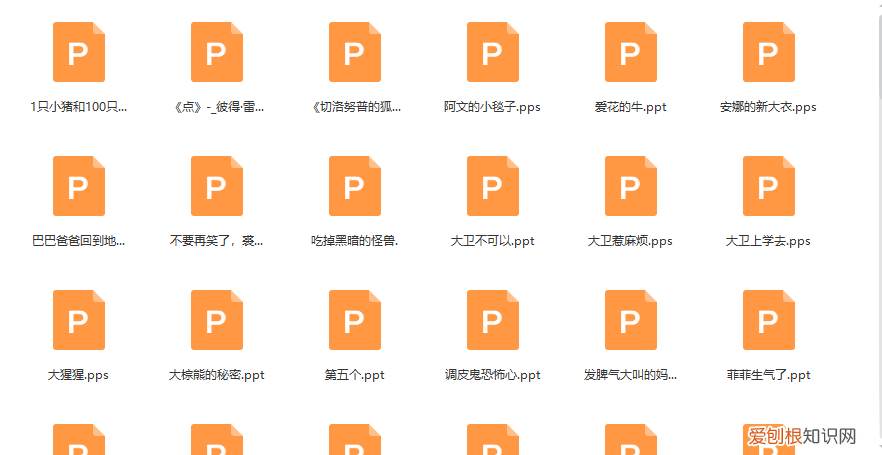Select the icon for 阿文的小毯子.pps
This screenshot has width=882, height=455.
[493, 52]
